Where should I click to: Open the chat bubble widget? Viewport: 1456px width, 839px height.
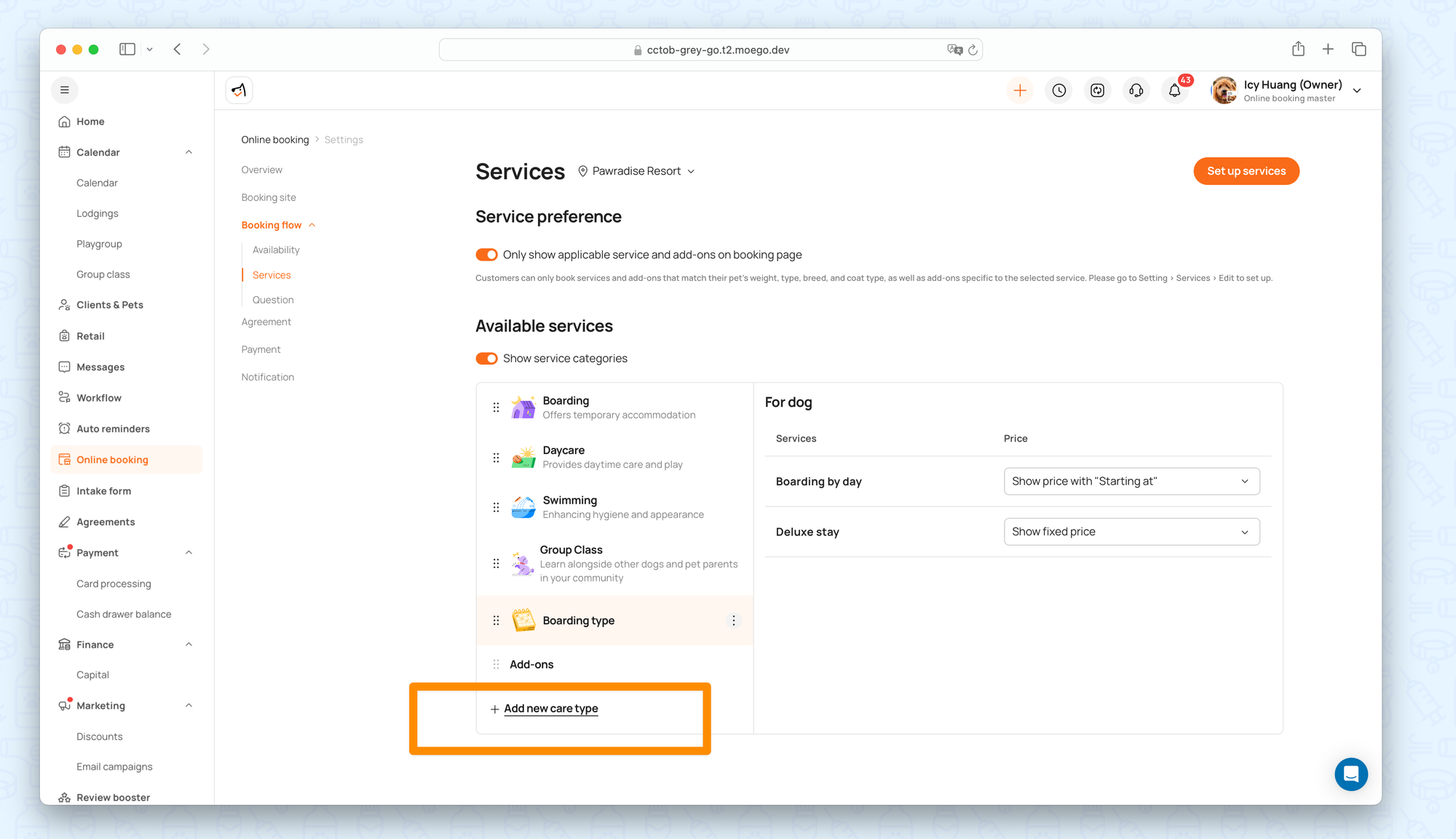pyautogui.click(x=1350, y=774)
